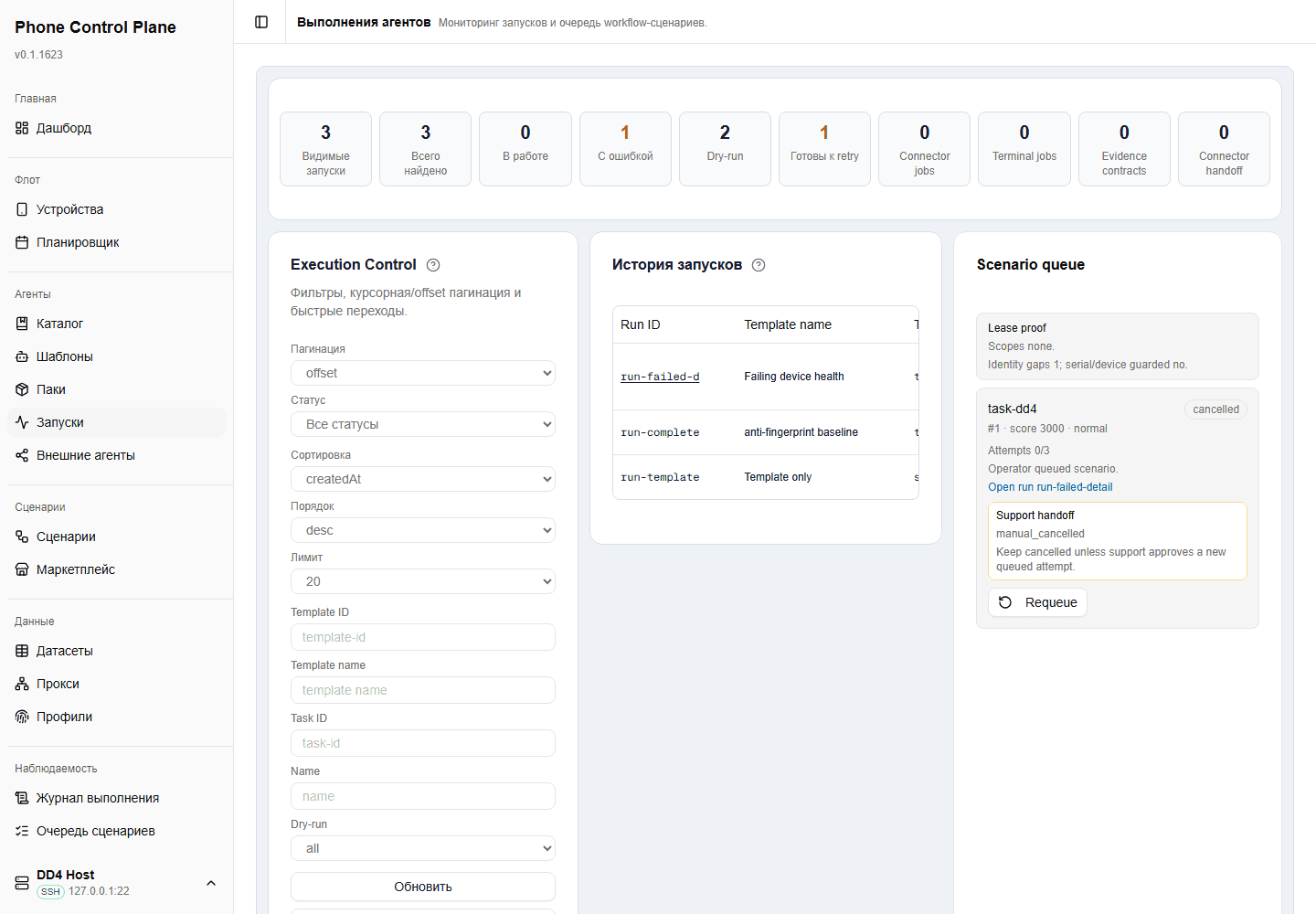Image resolution: width=1316 pixels, height=914 pixels.
Task: Click the Видимые запуски stat card
Action: coord(325,149)
